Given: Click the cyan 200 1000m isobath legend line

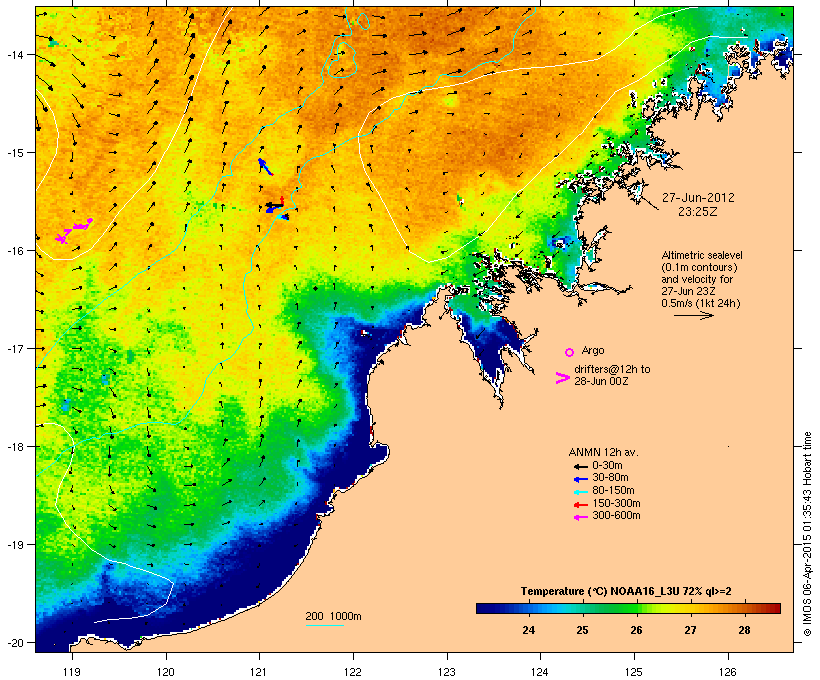Looking at the screenshot, I should tap(325, 625).
